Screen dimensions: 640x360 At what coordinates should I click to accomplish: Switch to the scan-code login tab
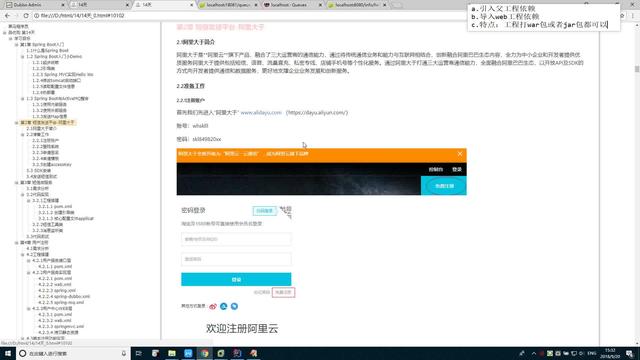point(264,211)
